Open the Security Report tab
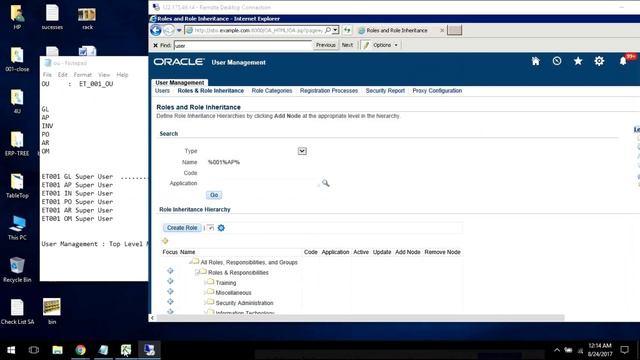The width and height of the screenshot is (640, 360). [385, 91]
